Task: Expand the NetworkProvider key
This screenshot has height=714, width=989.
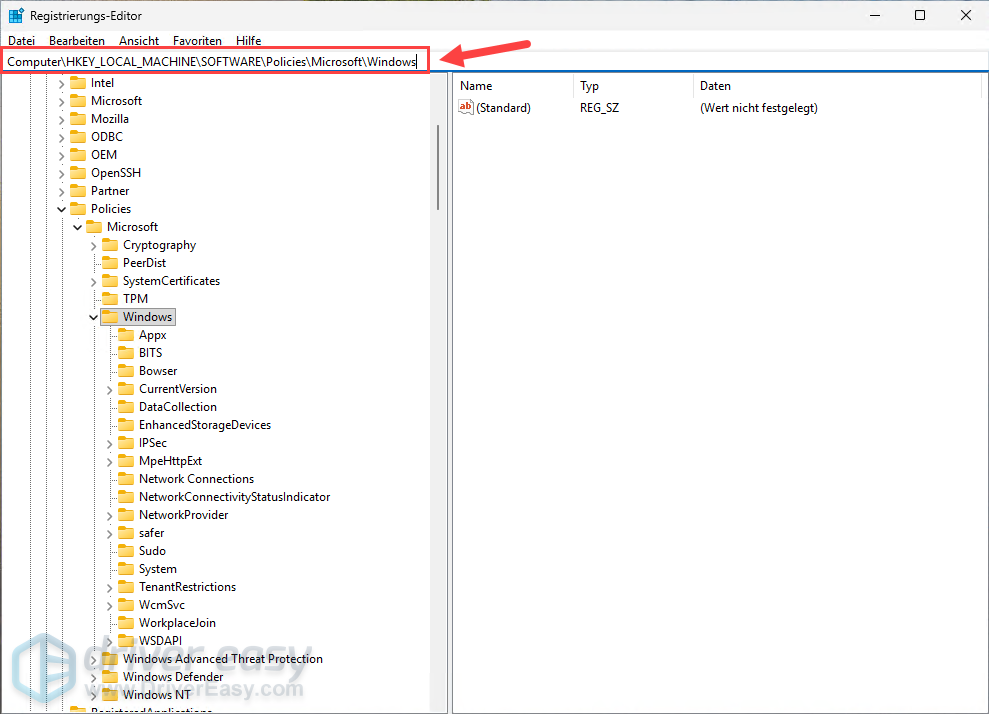Action: [109, 515]
